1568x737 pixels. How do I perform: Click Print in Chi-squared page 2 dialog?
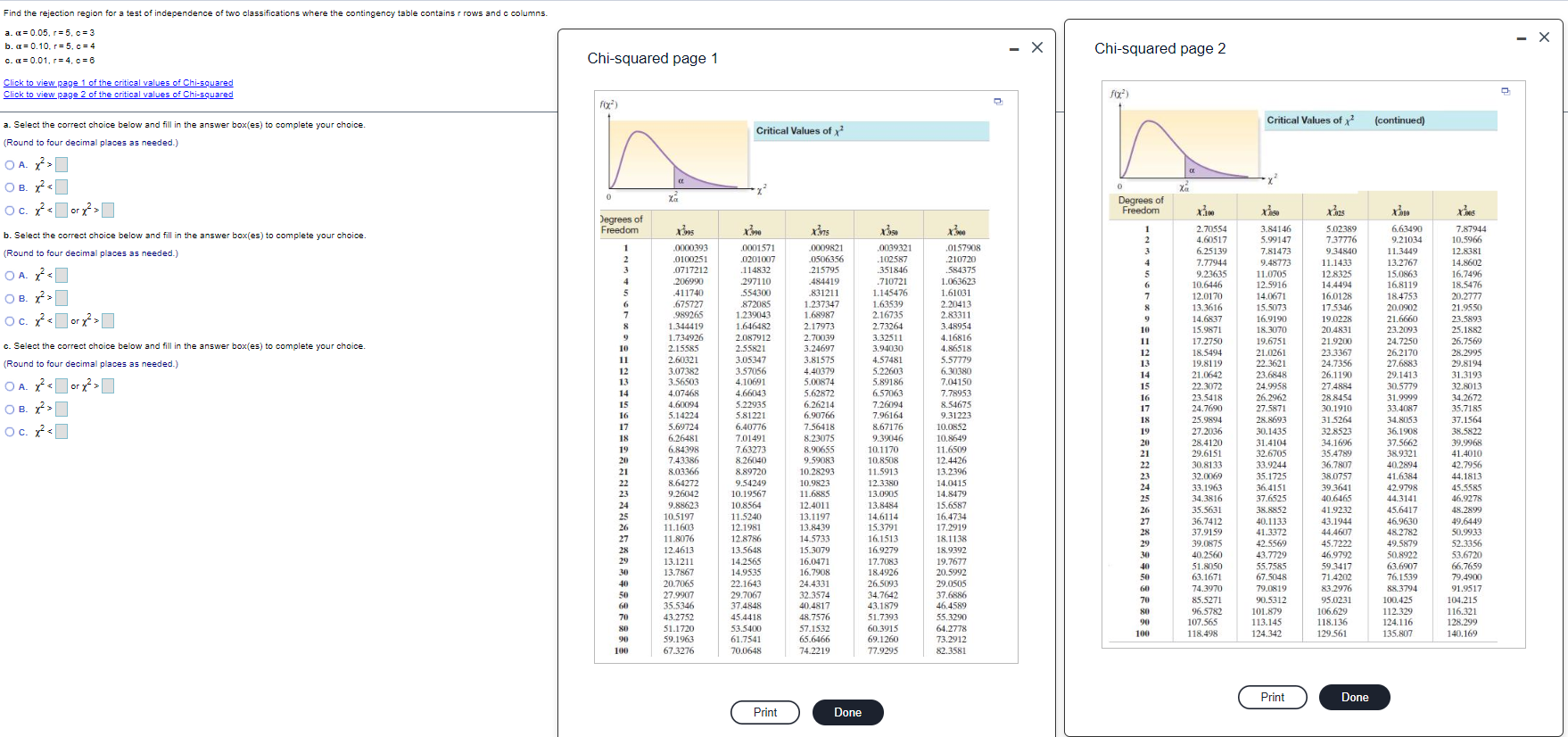pyautogui.click(x=1273, y=697)
